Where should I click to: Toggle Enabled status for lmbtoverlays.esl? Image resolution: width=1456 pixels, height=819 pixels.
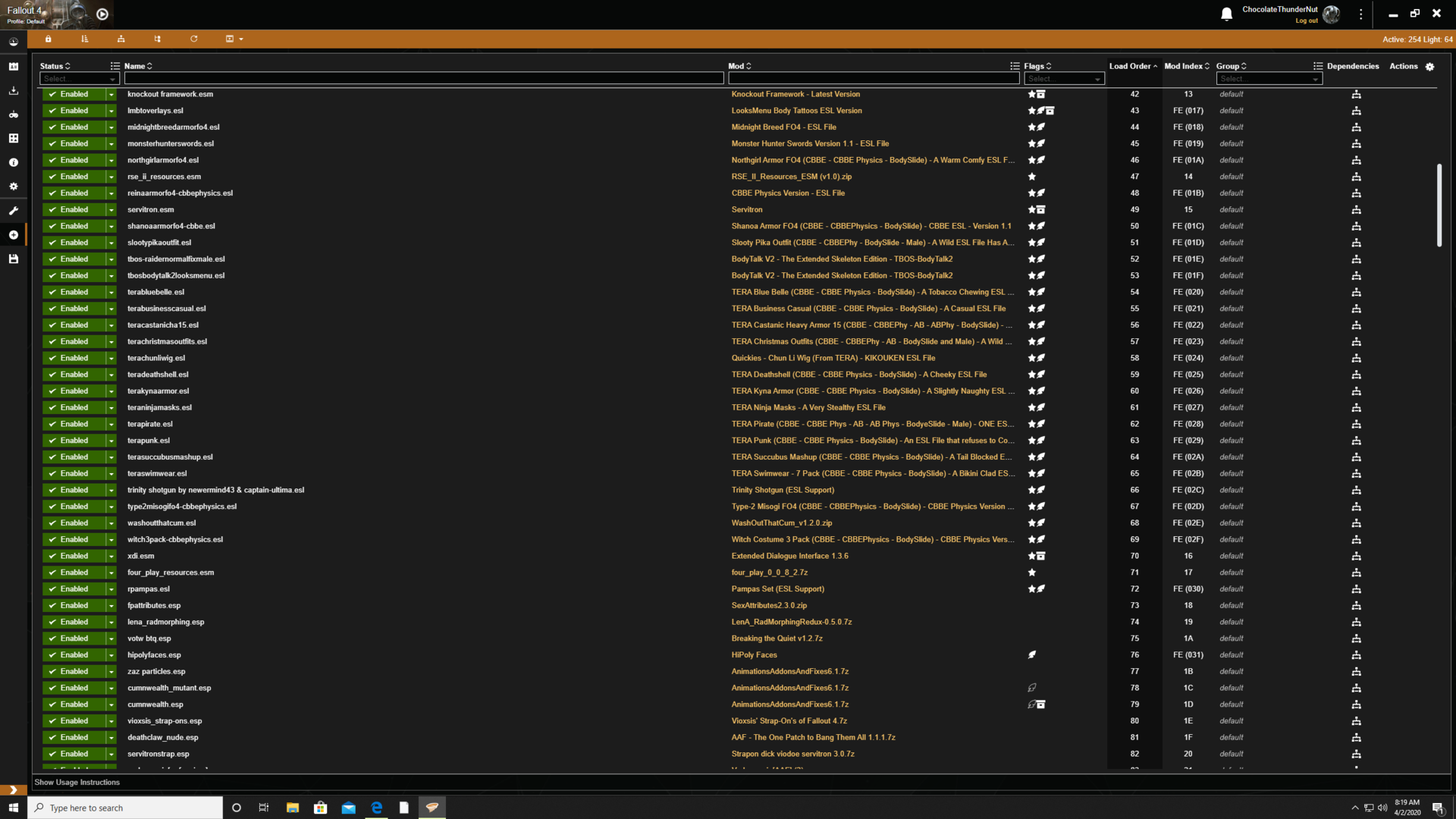coord(74,111)
